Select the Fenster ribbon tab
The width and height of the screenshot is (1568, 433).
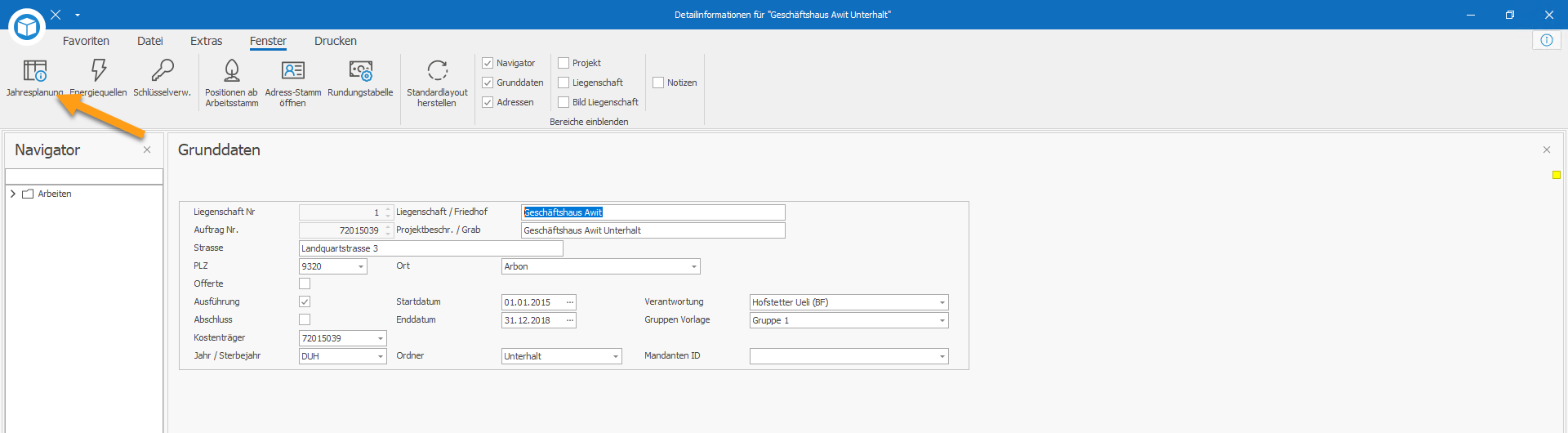pos(268,41)
